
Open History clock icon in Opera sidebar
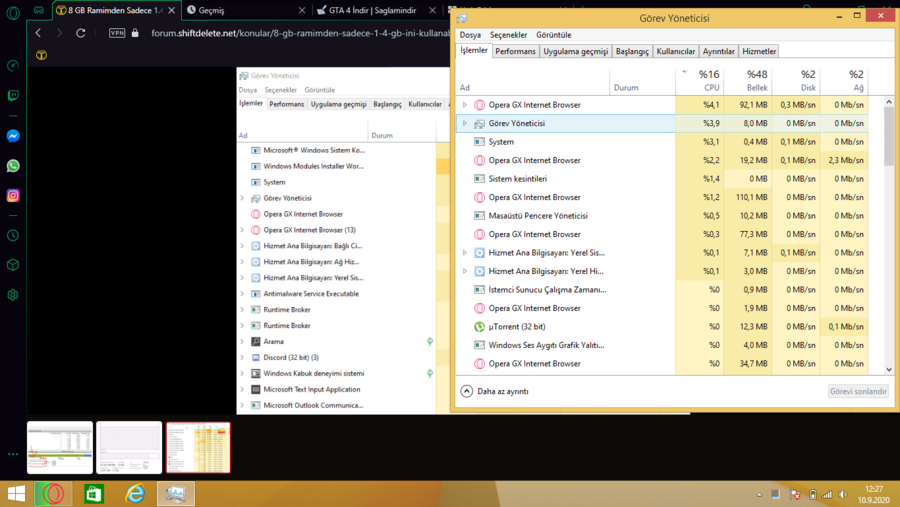coord(13,235)
